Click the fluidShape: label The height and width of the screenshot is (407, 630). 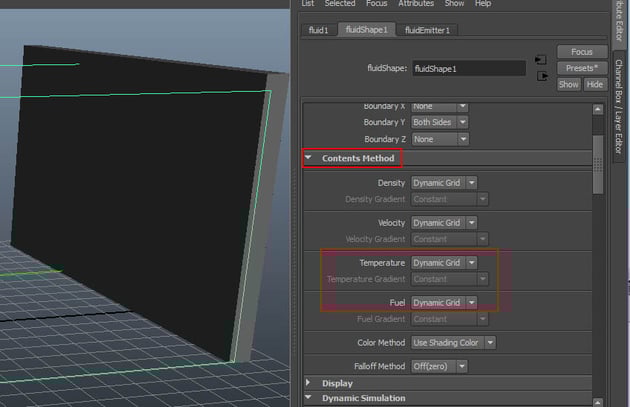tap(387, 68)
